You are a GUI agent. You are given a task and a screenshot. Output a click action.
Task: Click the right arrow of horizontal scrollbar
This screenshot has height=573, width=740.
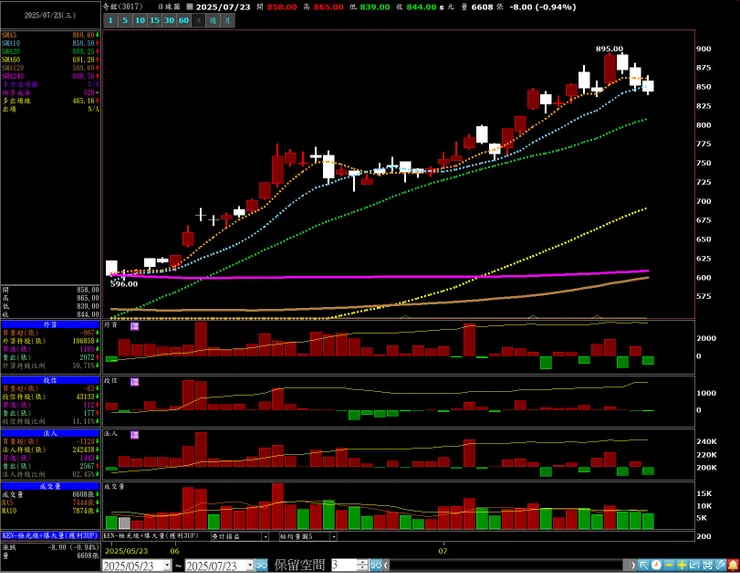(x=633, y=565)
